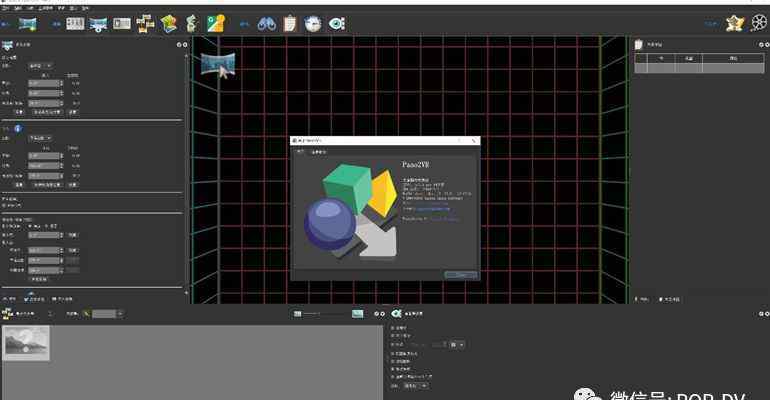The image size is (770, 400).
Task: Open the projection dropdown at top of left panel
Action: (x=40, y=66)
